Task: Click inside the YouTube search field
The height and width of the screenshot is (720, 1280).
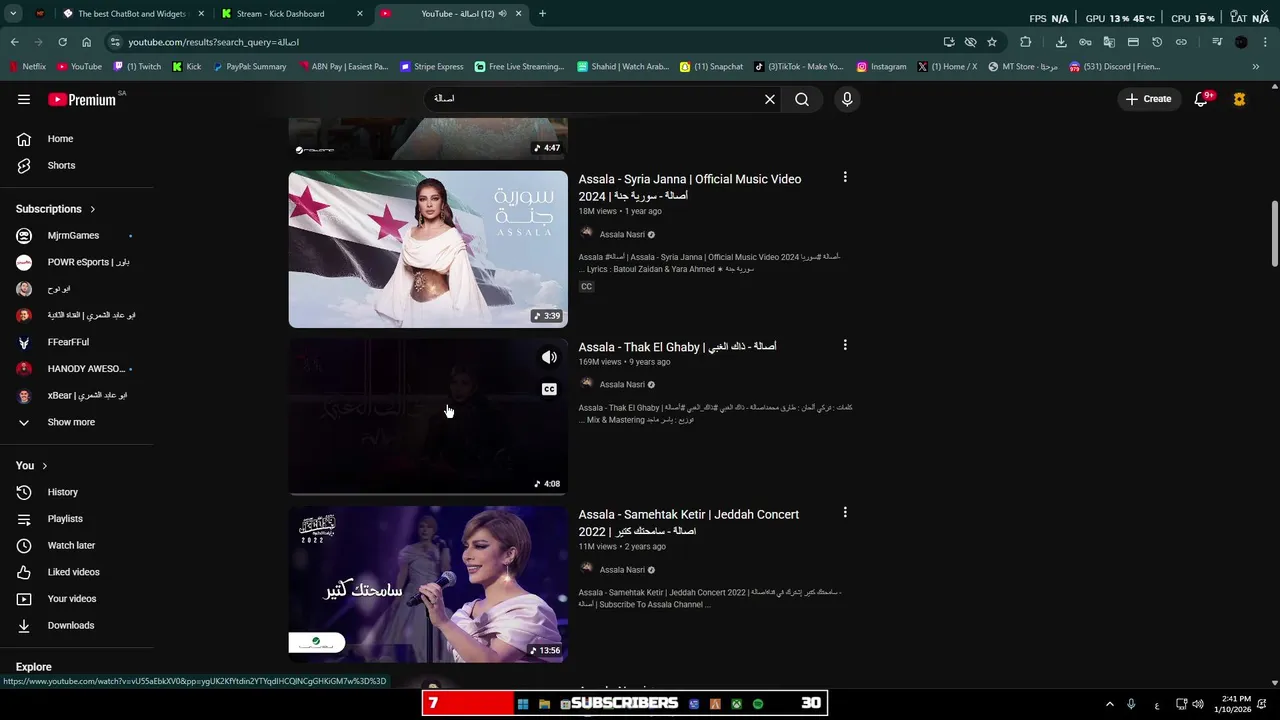Action: [x=595, y=99]
